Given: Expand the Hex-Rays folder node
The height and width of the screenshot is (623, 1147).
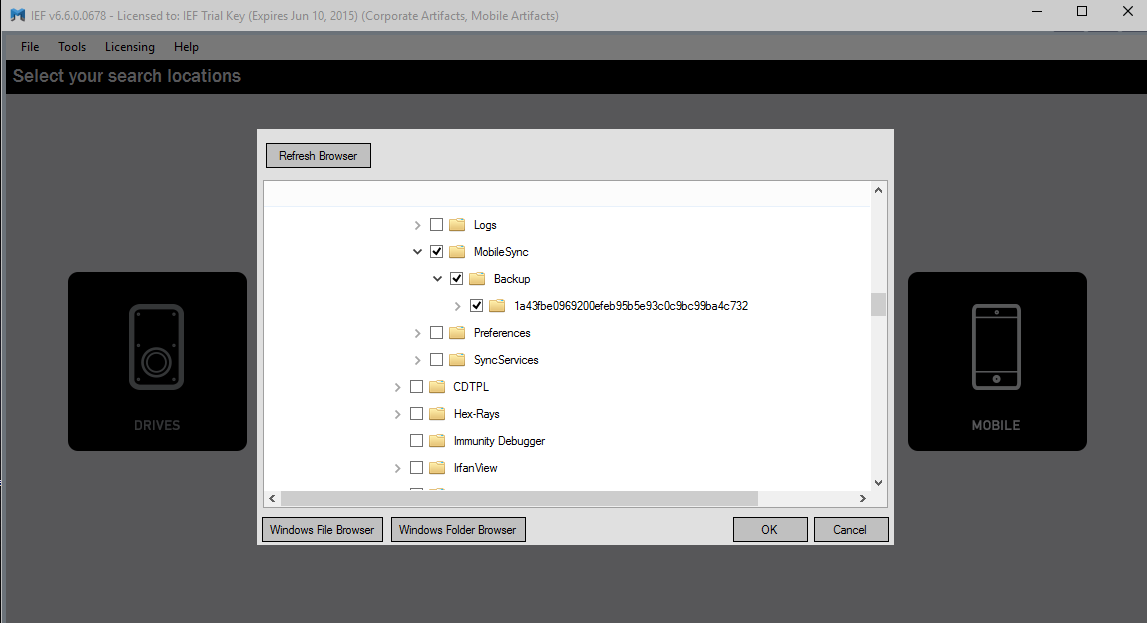Looking at the screenshot, I should (397, 415).
